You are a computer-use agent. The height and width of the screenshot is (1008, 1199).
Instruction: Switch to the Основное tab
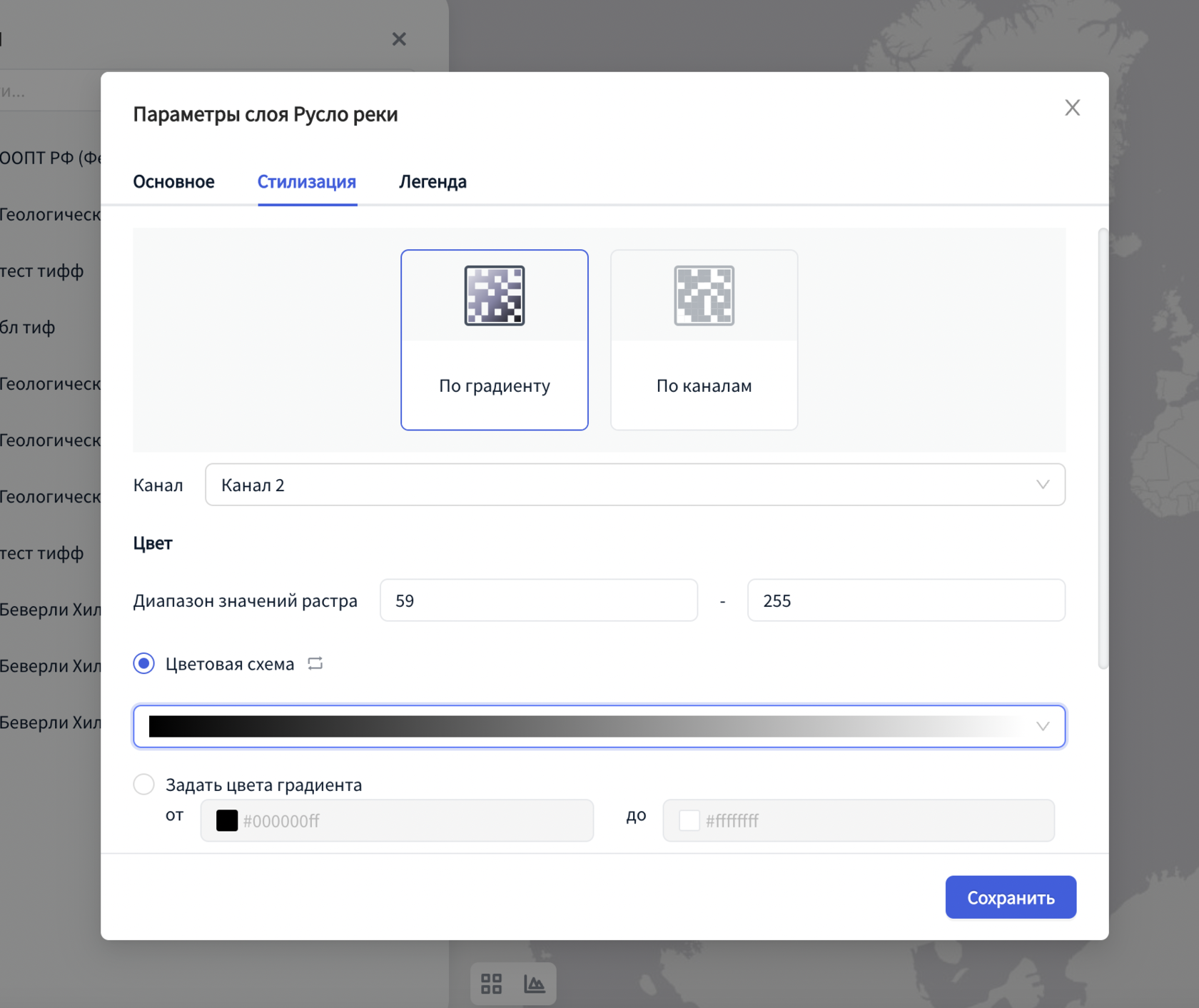(x=173, y=181)
